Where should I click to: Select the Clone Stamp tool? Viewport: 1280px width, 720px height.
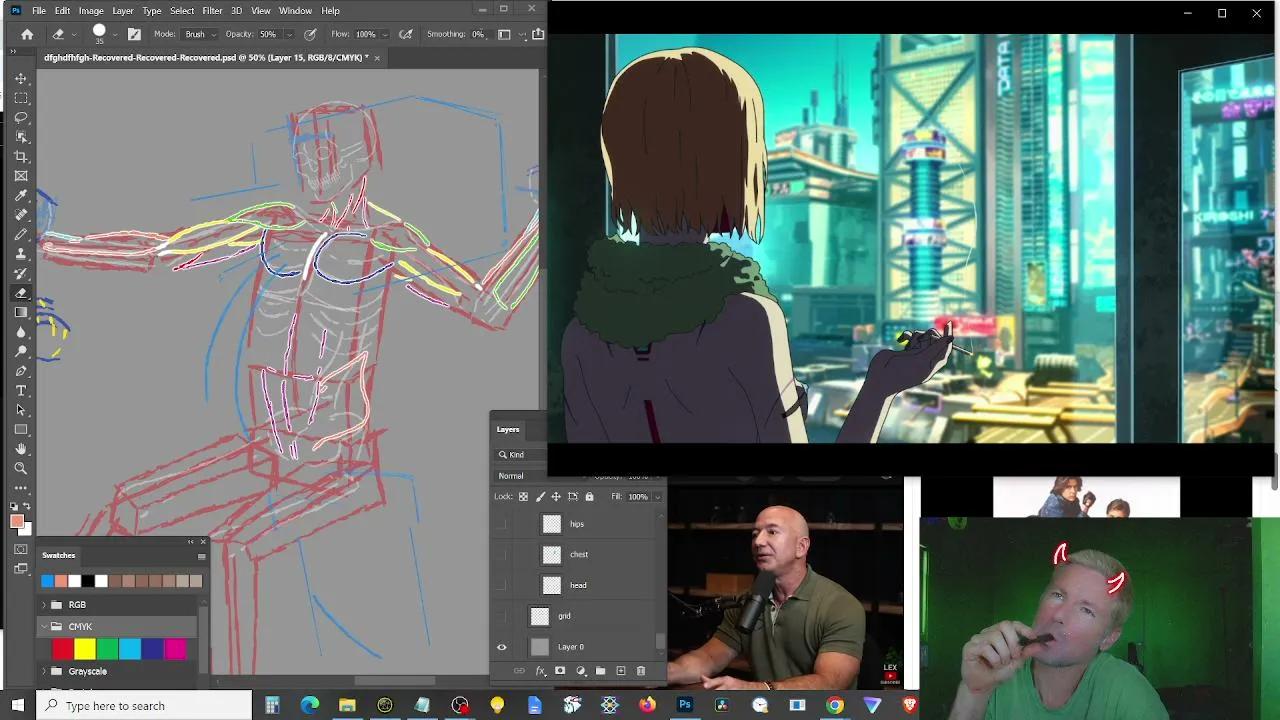point(21,254)
